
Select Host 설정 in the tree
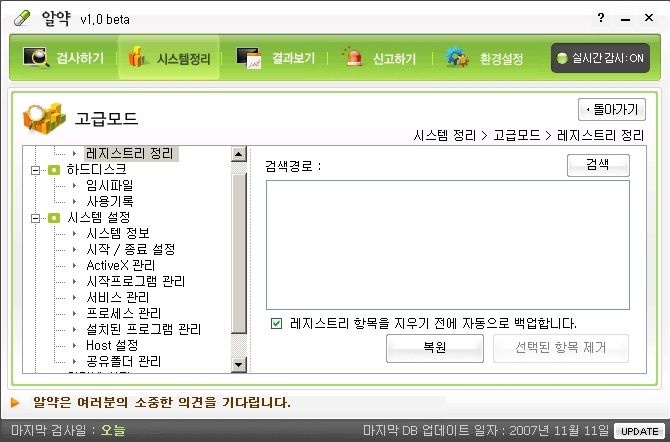112,345
